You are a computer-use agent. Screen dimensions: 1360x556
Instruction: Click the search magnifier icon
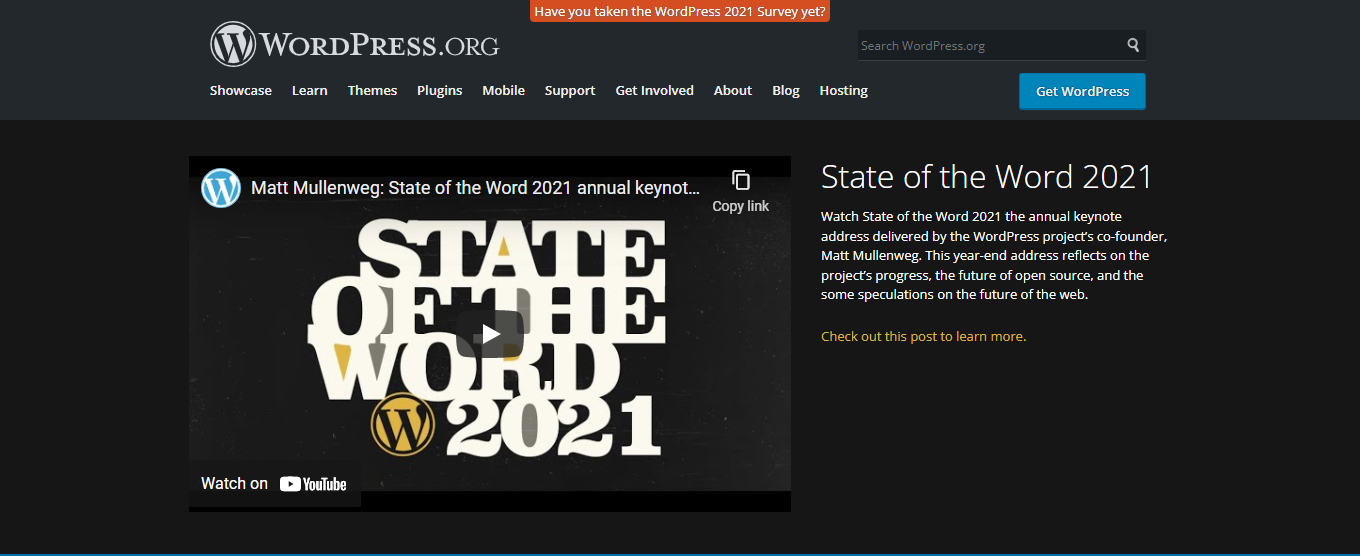(x=1133, y=45)
